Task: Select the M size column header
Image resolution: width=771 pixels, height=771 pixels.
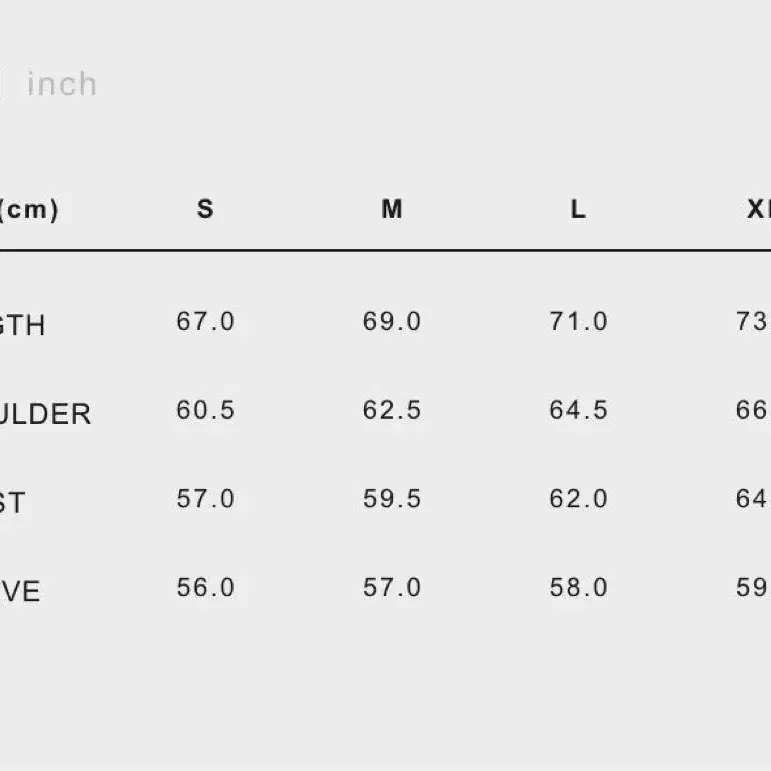Action: click(392, 209)
